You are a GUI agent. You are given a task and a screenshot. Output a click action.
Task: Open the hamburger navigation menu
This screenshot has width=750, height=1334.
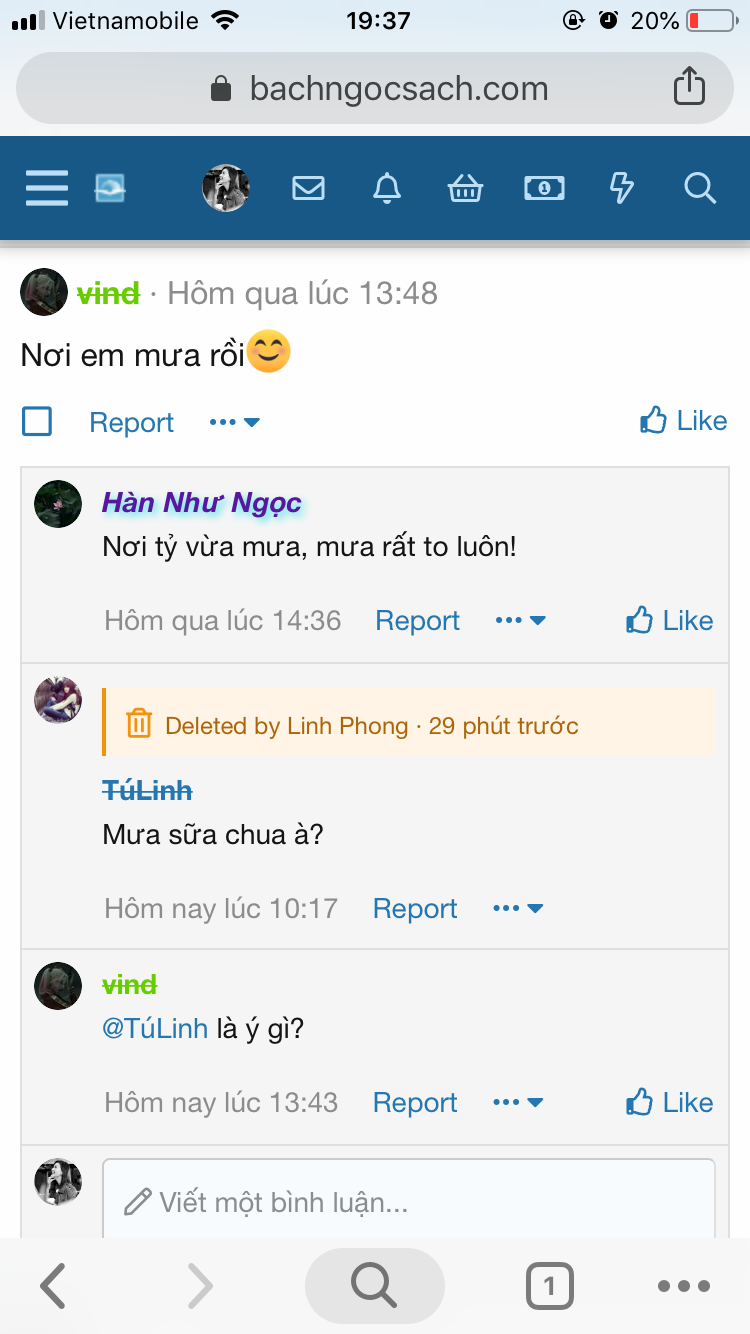[47, 188]
